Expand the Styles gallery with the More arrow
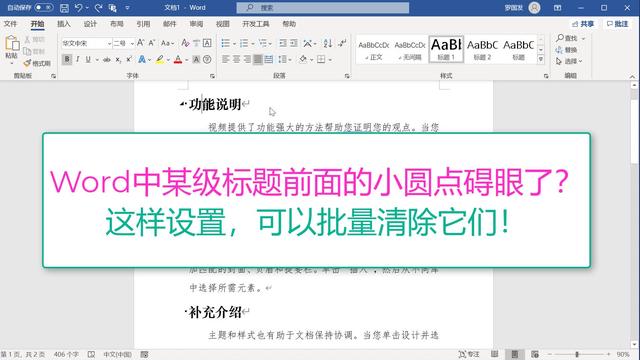 click(541, 59)
